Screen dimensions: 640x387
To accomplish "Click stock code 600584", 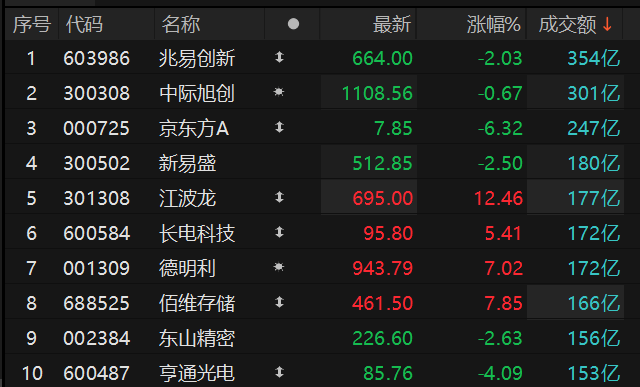I will [x=97, y=234].
